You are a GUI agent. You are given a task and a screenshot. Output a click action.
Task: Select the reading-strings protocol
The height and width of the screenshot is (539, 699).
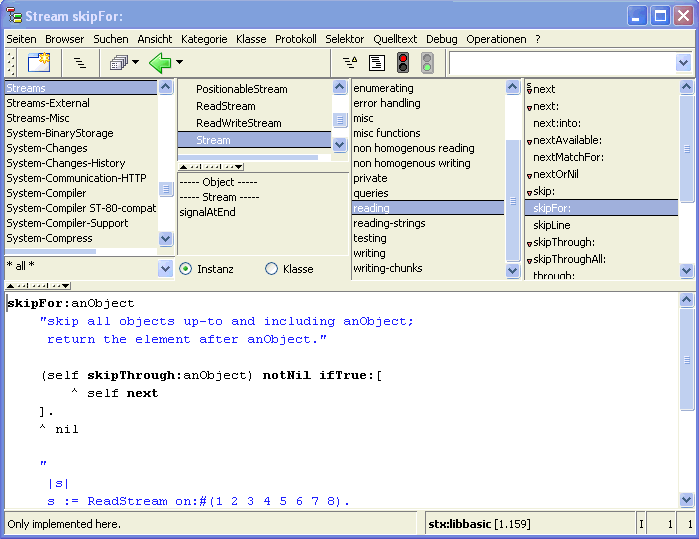pyautogui.click(x=428, y=223)
